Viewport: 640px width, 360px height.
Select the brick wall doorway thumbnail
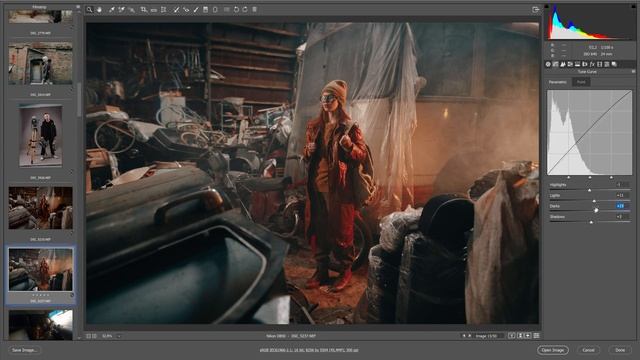tap(40, 63)
